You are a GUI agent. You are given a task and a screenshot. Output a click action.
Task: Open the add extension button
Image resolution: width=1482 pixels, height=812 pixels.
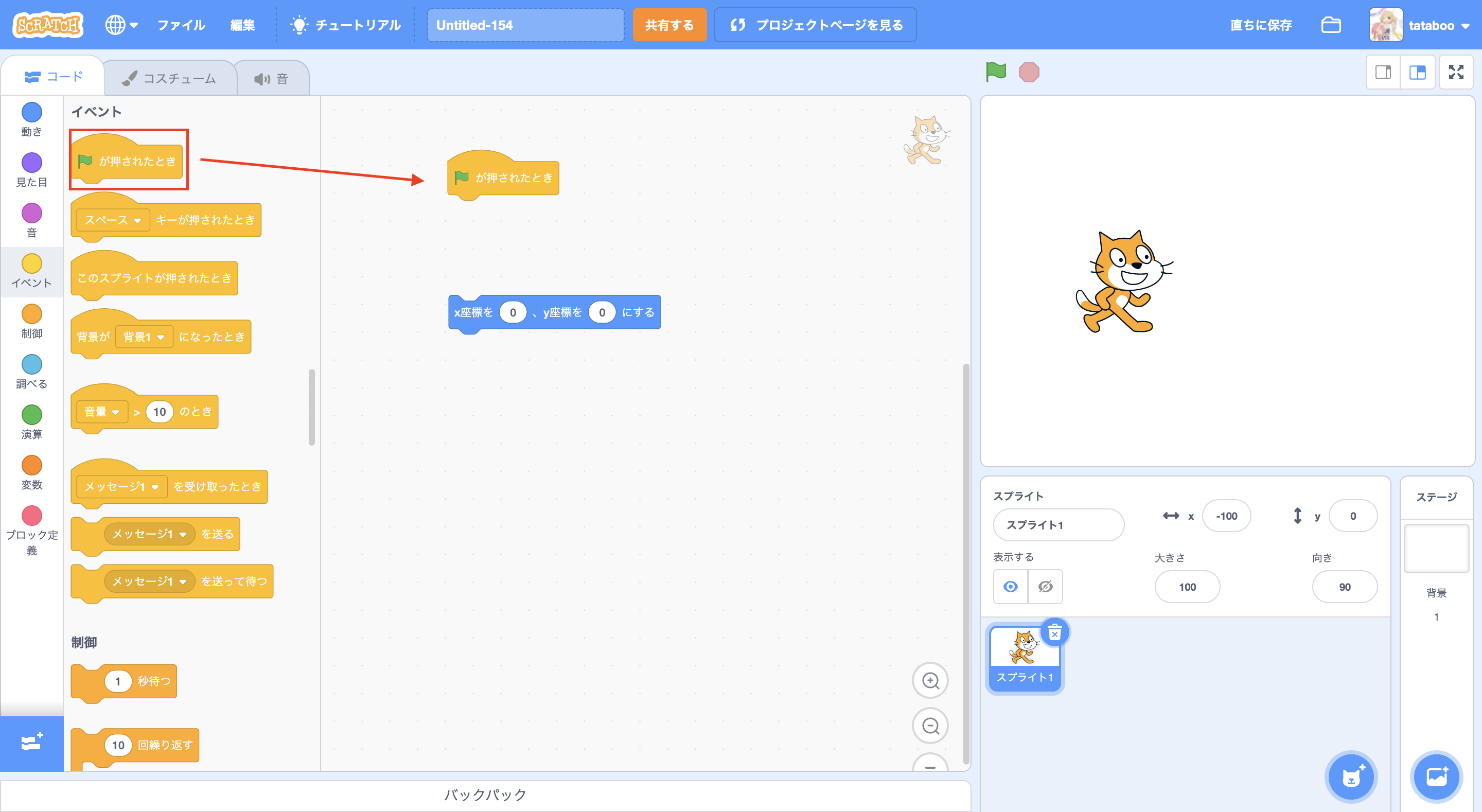coord(31,743)
